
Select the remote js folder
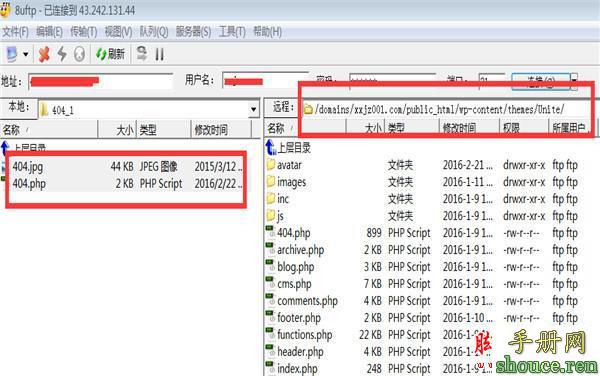tap(280, 216)
